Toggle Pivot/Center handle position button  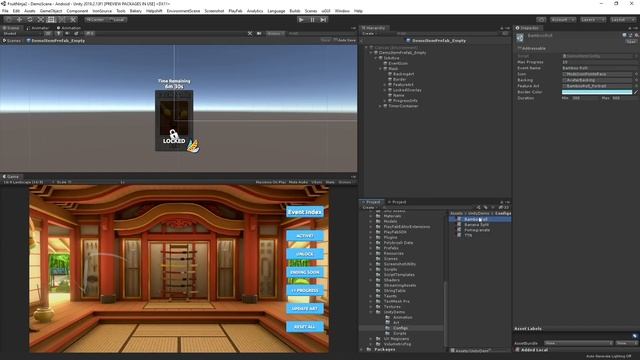coord(96,20)
